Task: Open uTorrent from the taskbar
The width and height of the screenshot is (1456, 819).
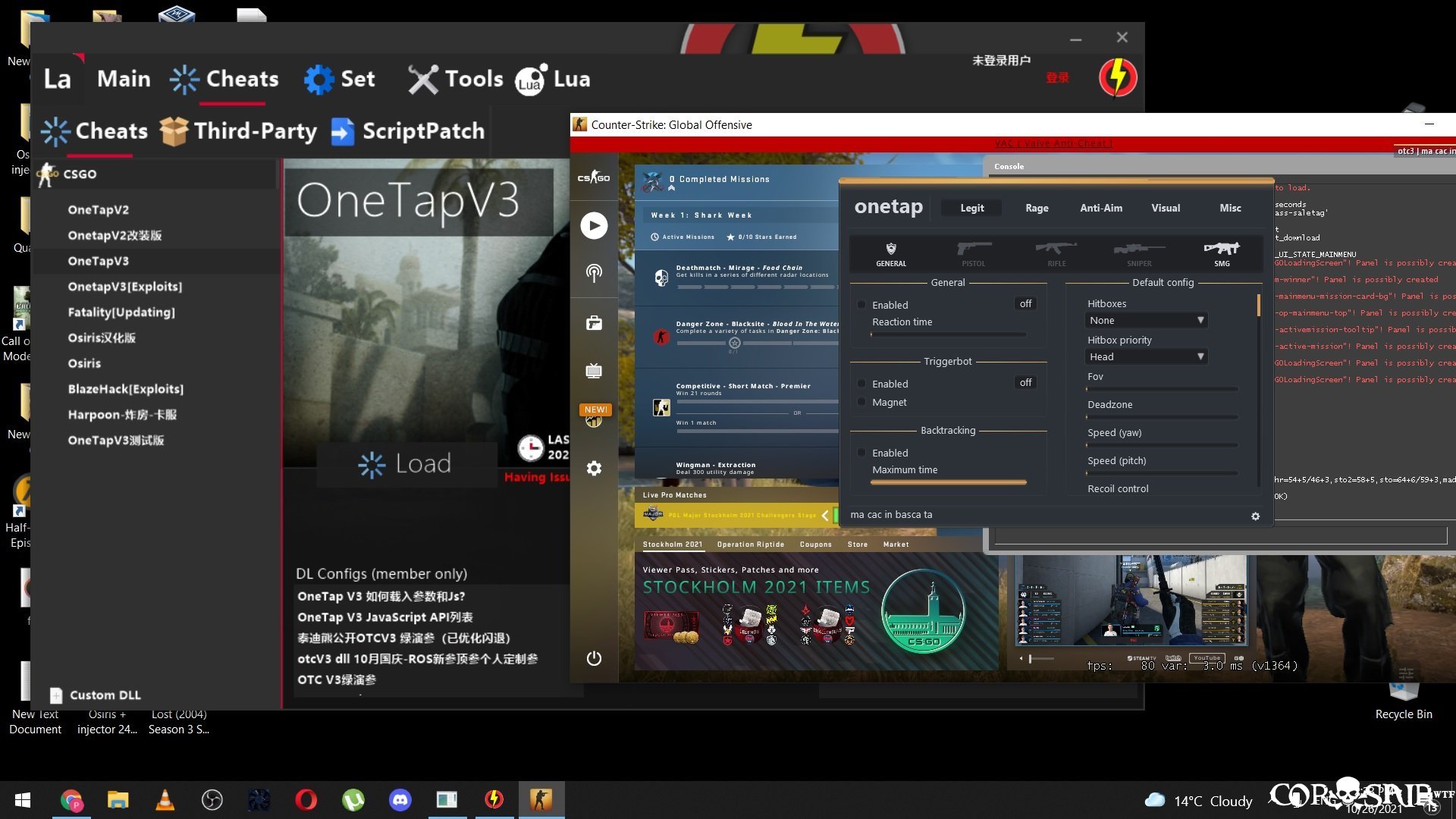Action: [353, 800]
